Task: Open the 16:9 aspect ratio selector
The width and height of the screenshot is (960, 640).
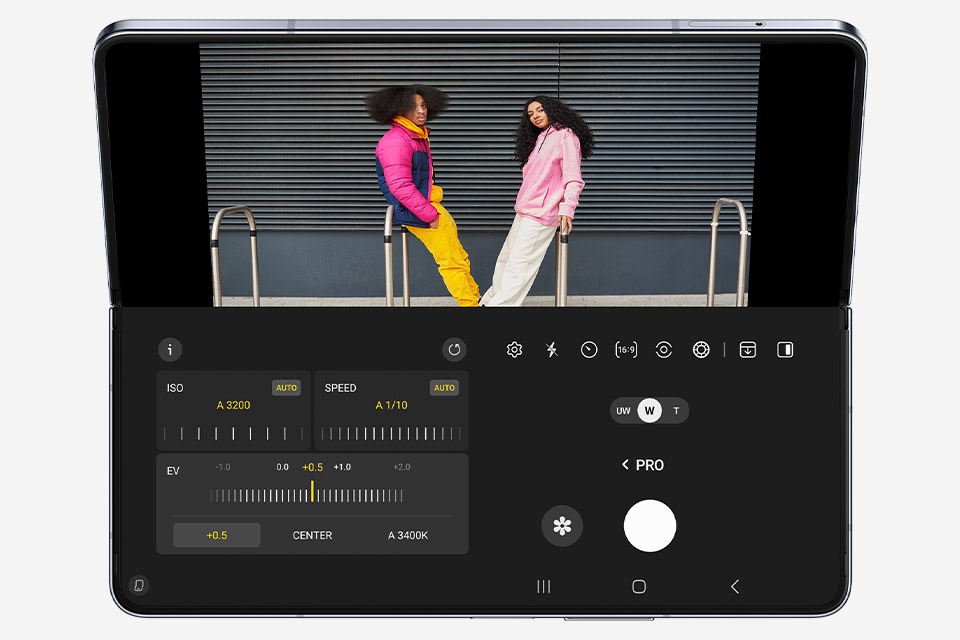Action: pyautogui.click(x=626, y=350)
